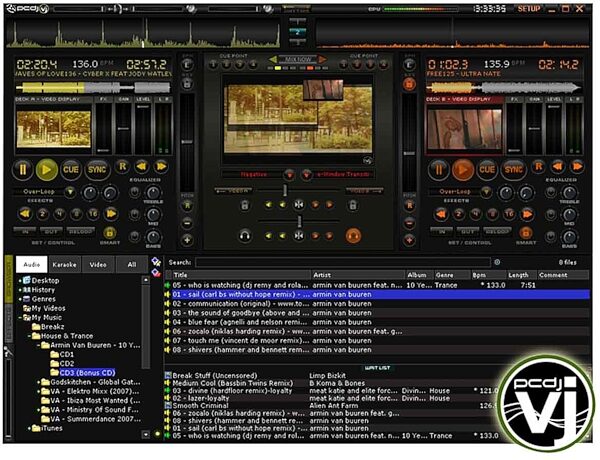Toggle the yellow SMART lock on left deck

109,232
